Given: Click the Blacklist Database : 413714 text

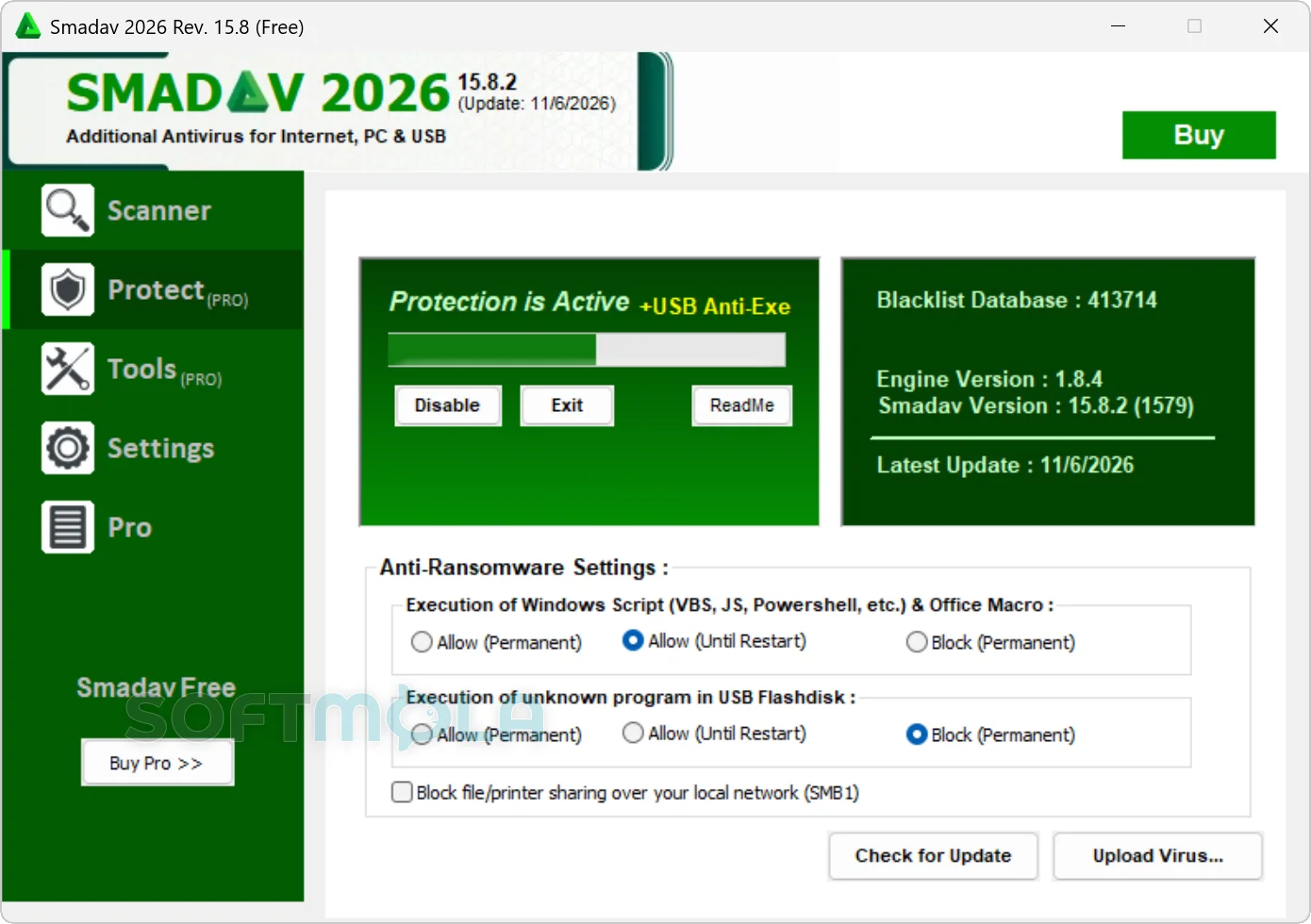Looking at the screenshot, I should [x=1017, y=300].
